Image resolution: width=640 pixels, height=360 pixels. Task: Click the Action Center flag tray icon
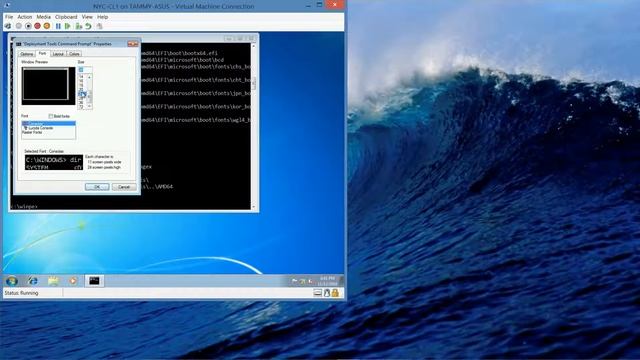[x=294, y=281]
